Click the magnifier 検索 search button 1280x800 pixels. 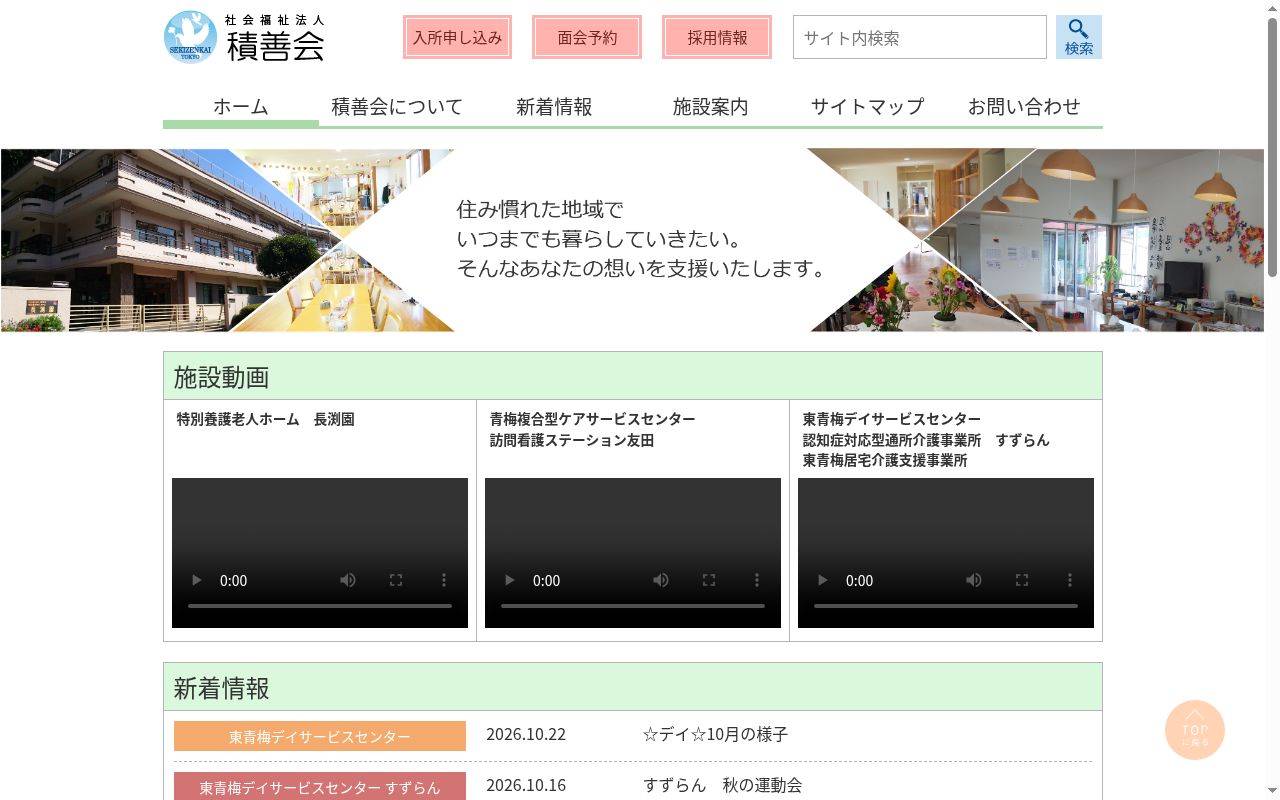tap(1078, 37)
